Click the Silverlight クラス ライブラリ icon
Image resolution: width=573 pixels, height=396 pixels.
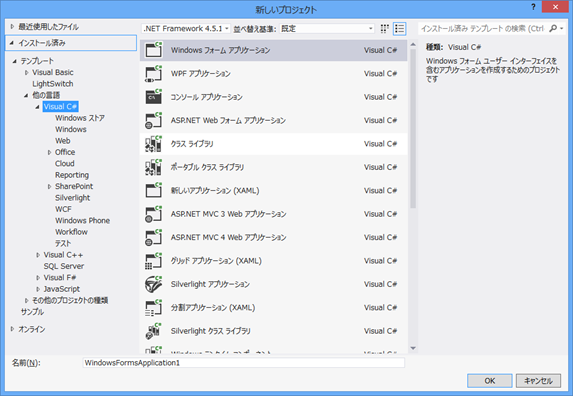tap(153, 331)
